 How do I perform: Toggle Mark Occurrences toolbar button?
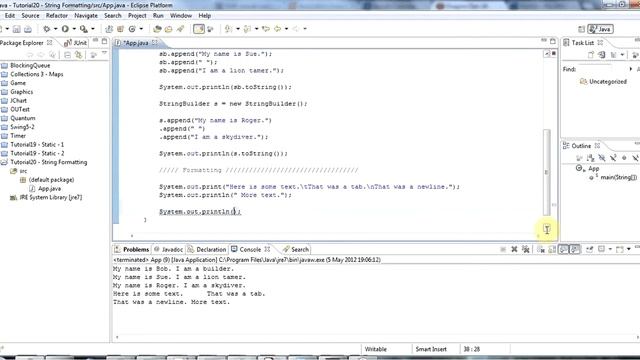click(199, 29)
